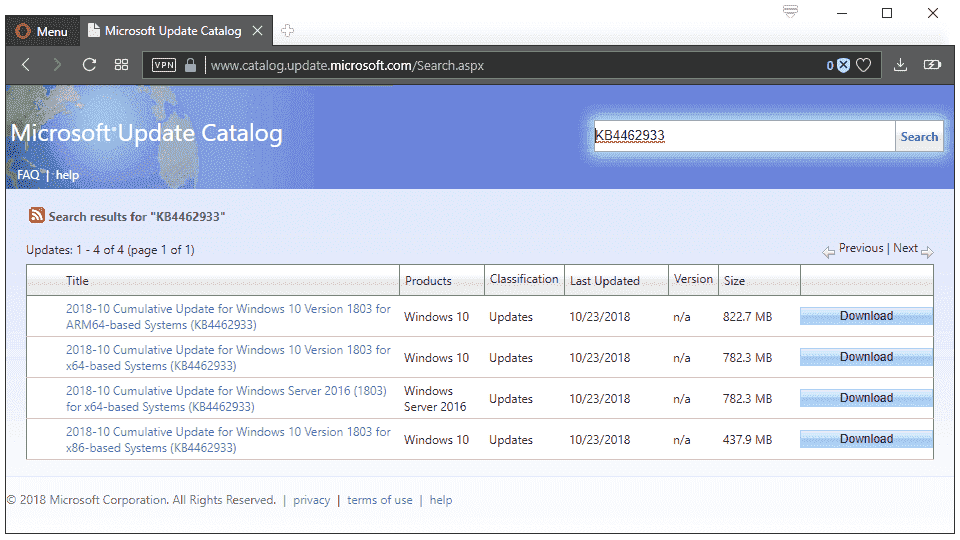Screen dimensions: 960x540
Task: Open the tab menu icon near window controls
Action: coord(790,12)
